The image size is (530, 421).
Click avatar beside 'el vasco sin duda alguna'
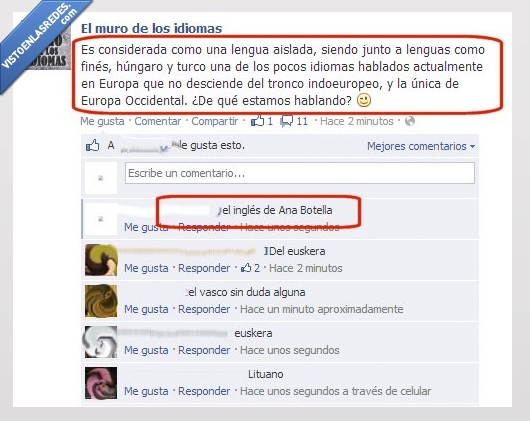point(101,301)
